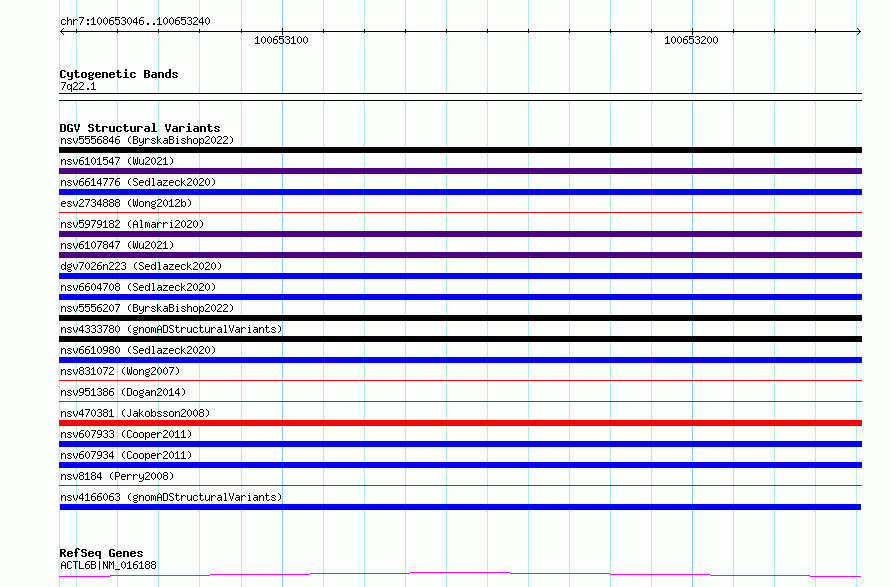Click the nsv6610980 (Sedlazeck2020) label

138,350
